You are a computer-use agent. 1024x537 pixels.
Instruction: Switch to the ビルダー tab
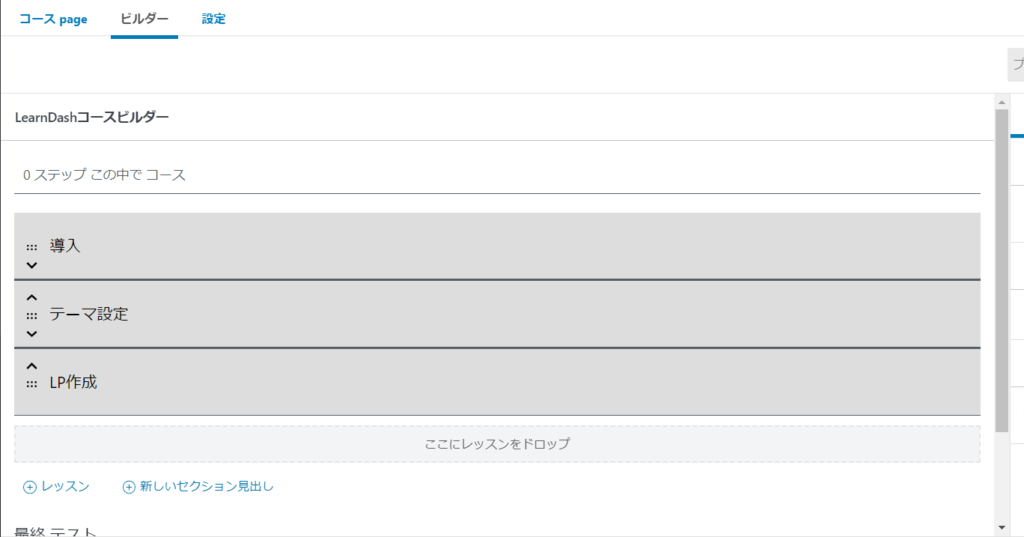[144, 18]
